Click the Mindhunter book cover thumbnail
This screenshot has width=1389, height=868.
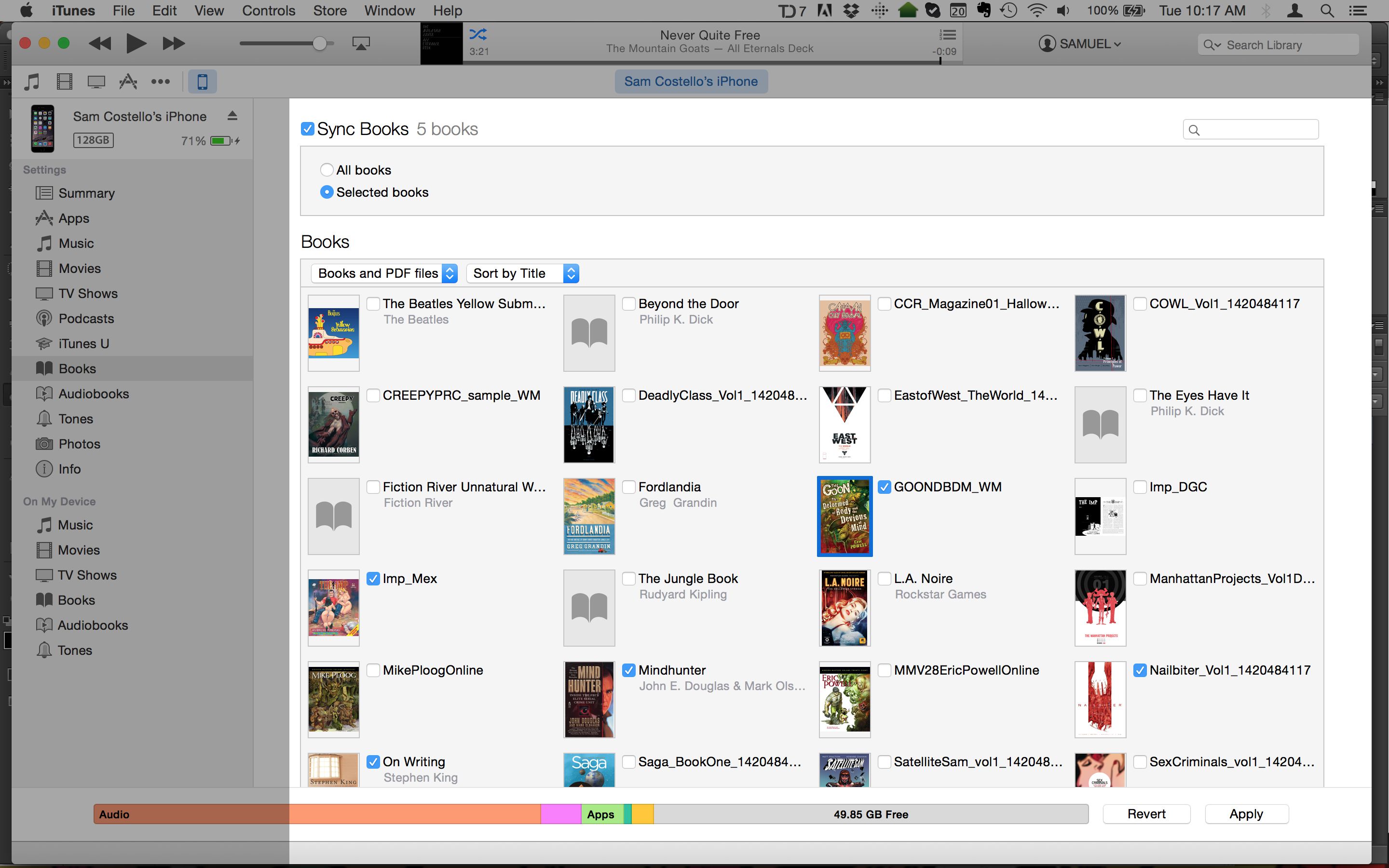click(589, 700)
